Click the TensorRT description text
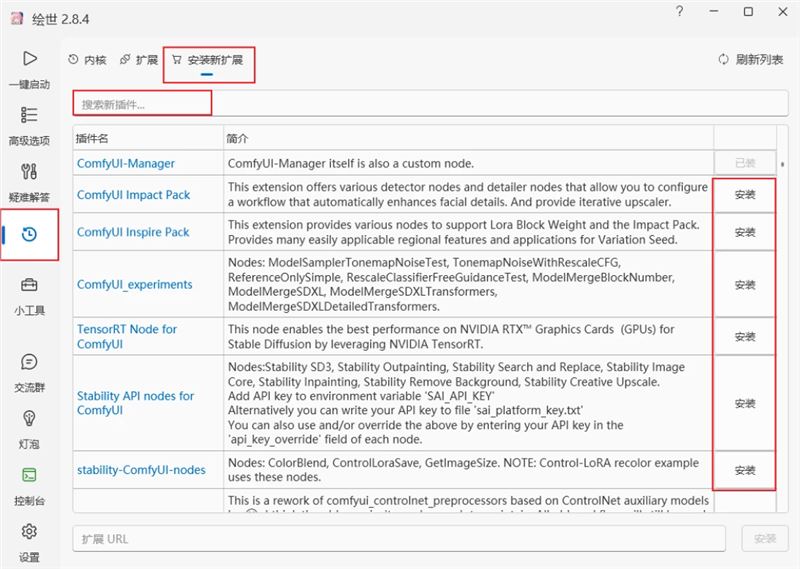Viewport: 800px width, 569px height. 451,337
